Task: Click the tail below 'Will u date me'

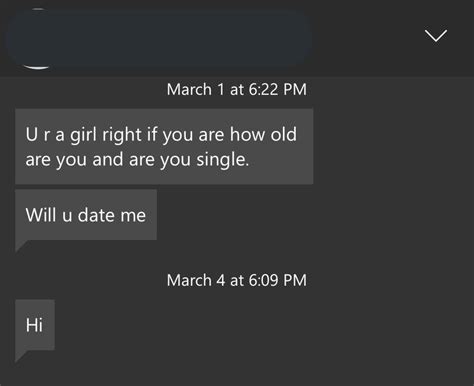Action: click(21, 246)
